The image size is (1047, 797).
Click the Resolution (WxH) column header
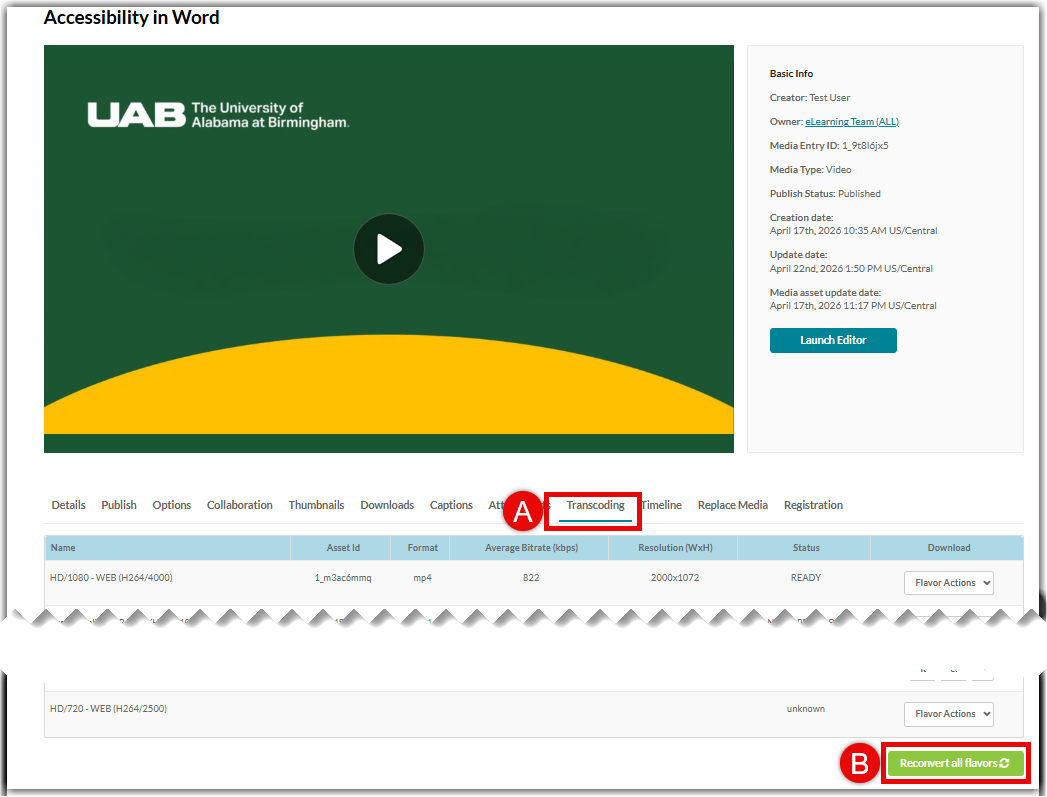675,548
